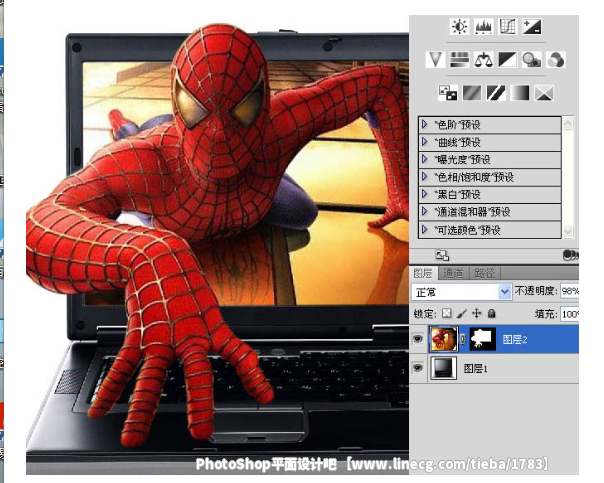604x483 pixels.
Task: Click the 填充 fill value field
Action: point(569,314)
